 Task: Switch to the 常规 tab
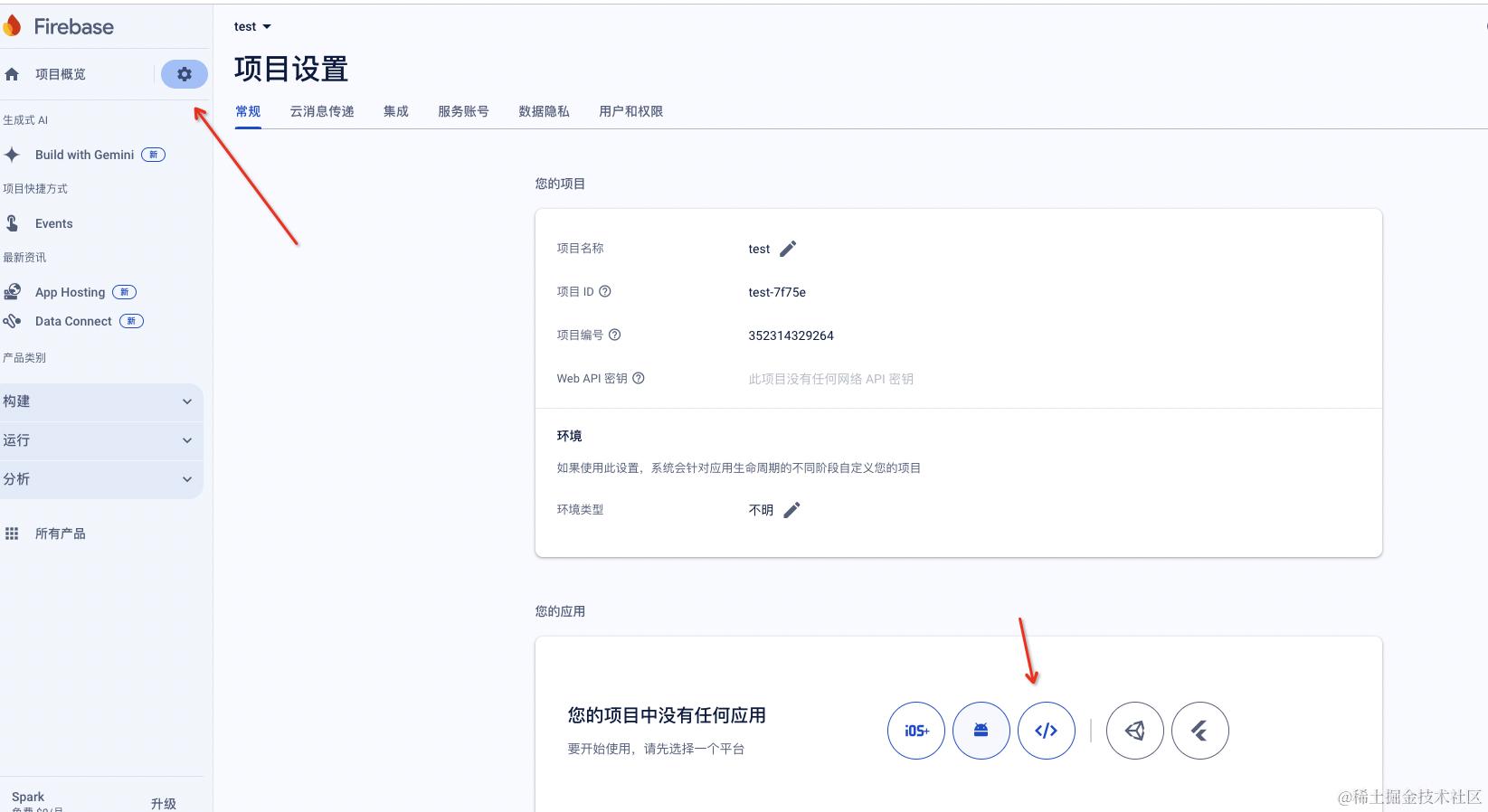(248, 111)
